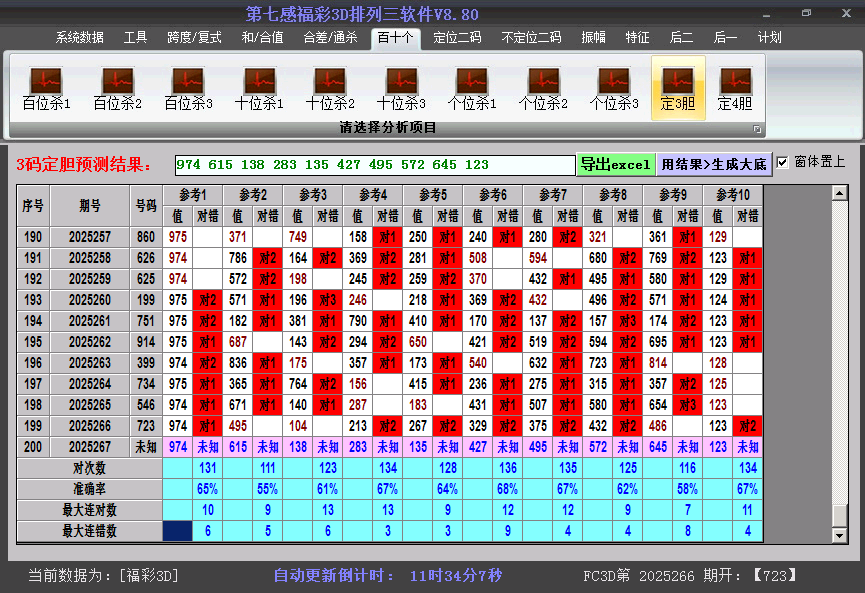The height and width of the screenshot is (593, 865).
Task: Select the 振幅 menu item
Action: click(x=594, y=37)
